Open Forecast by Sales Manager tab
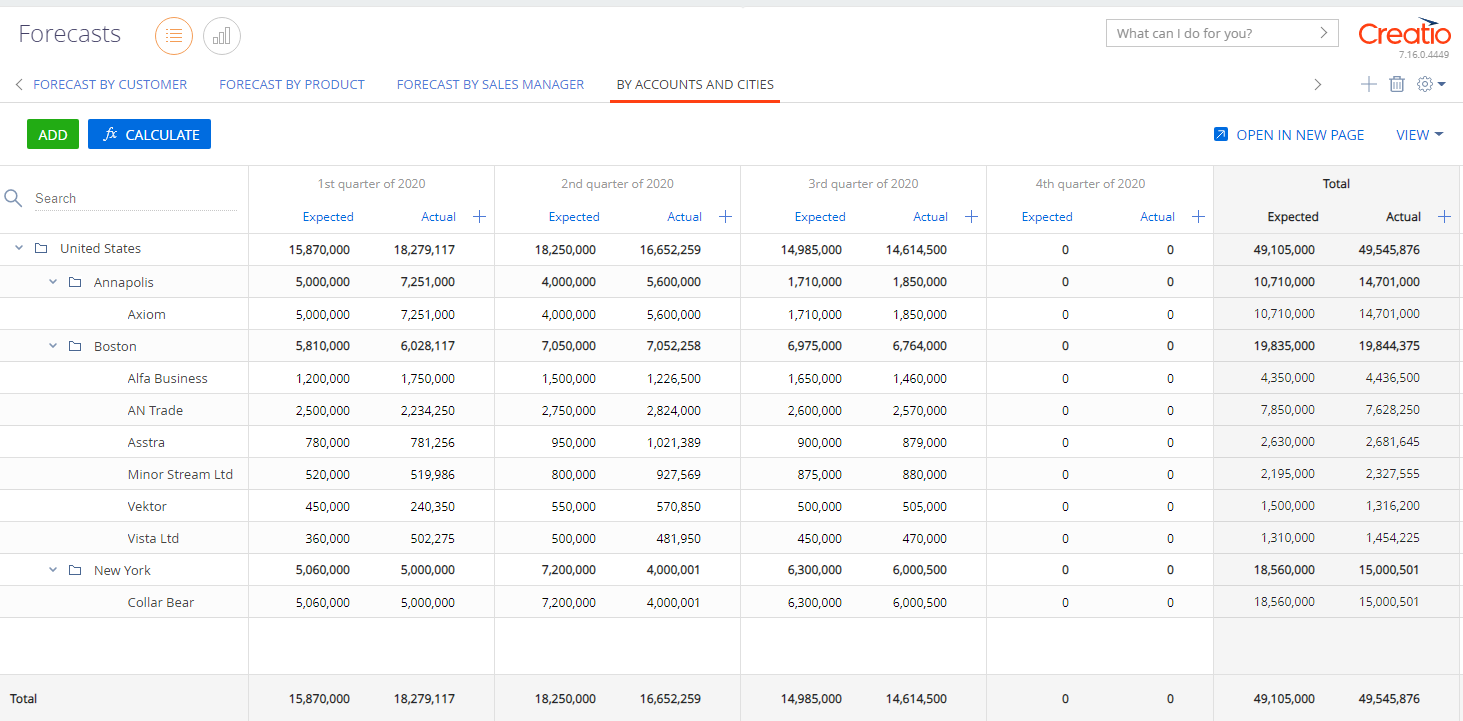1463x721 pixels. tap(490, 85)
